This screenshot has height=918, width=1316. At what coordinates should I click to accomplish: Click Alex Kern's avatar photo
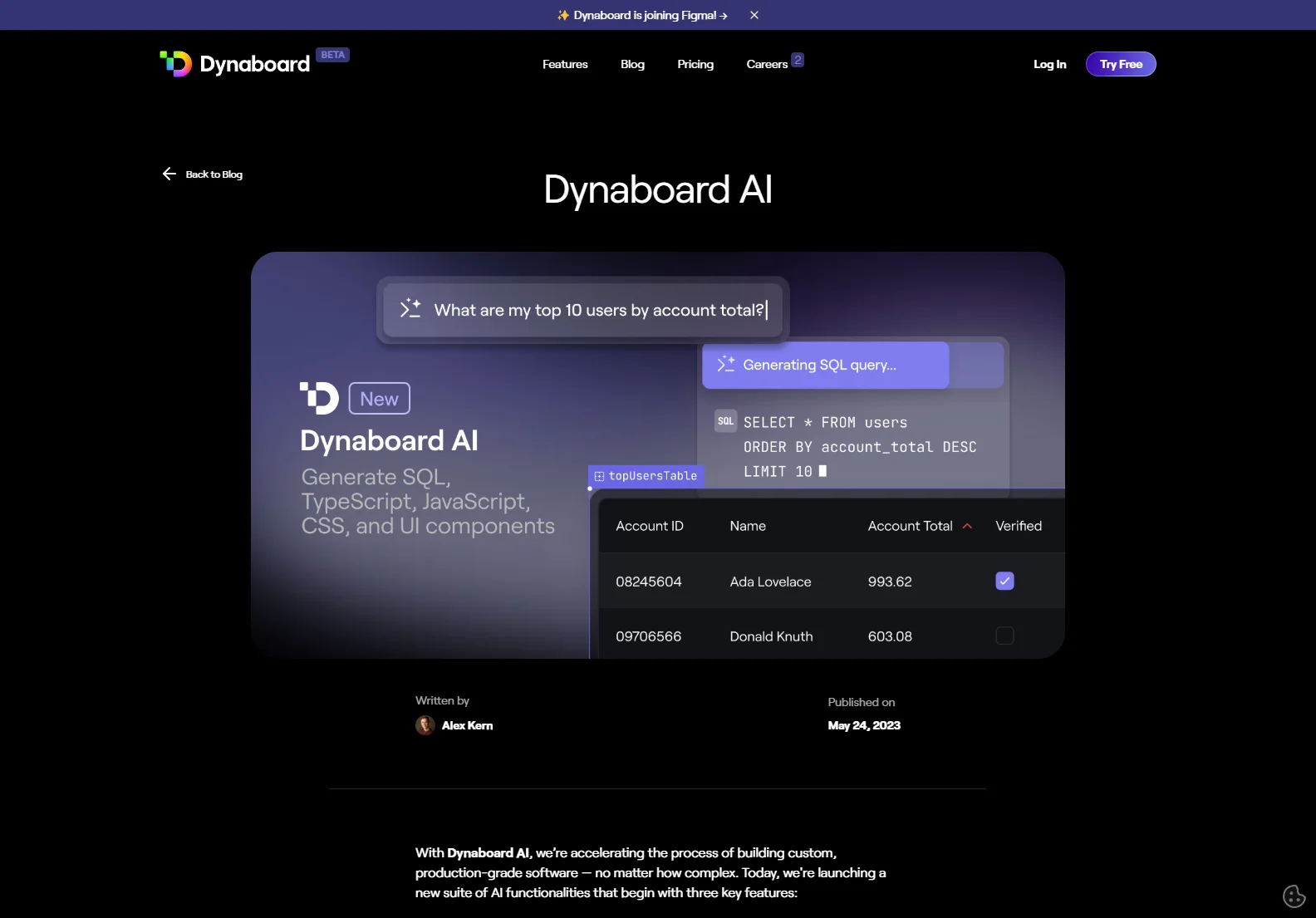pos(425,725)
